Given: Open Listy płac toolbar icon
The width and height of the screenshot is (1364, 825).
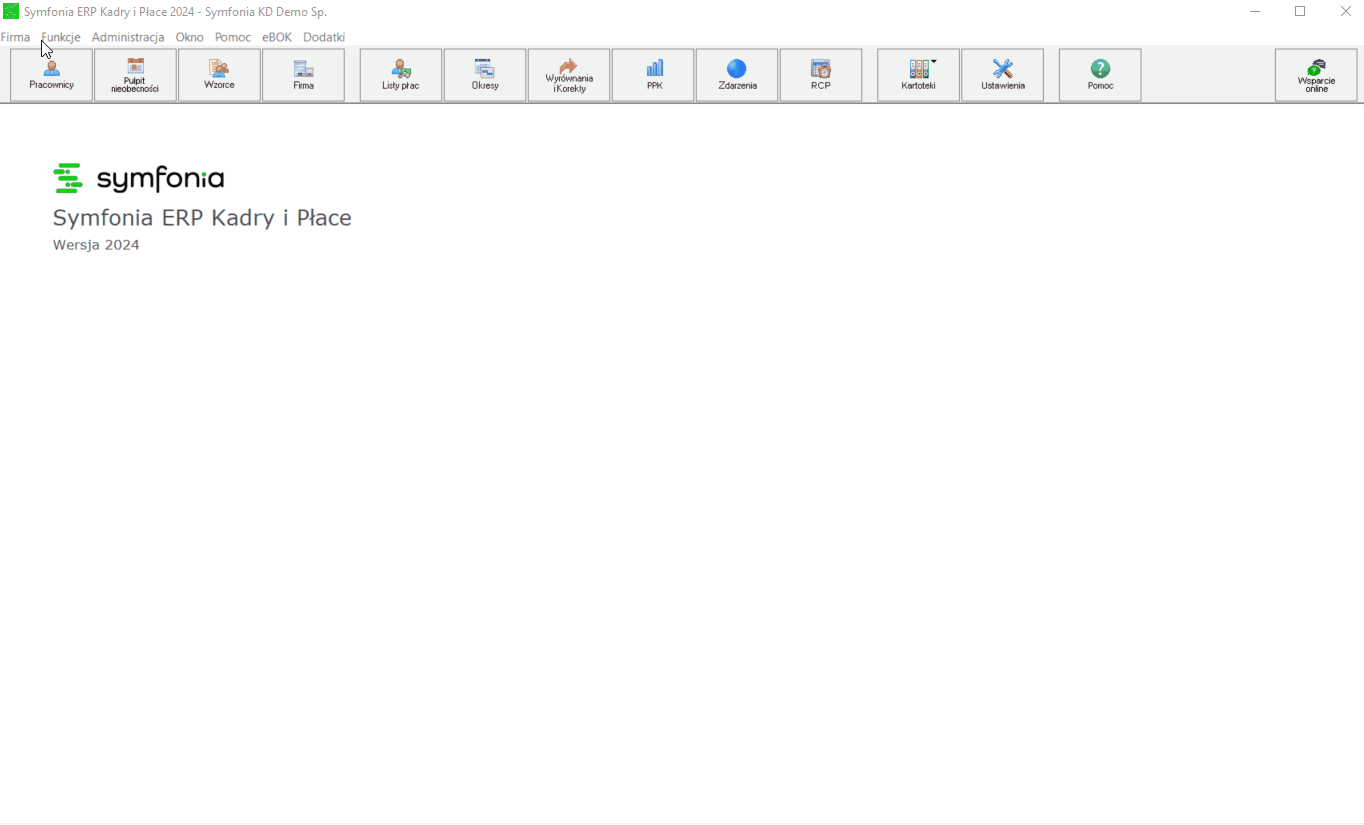Looking at the screenshot, I should [x=401, y=75].
